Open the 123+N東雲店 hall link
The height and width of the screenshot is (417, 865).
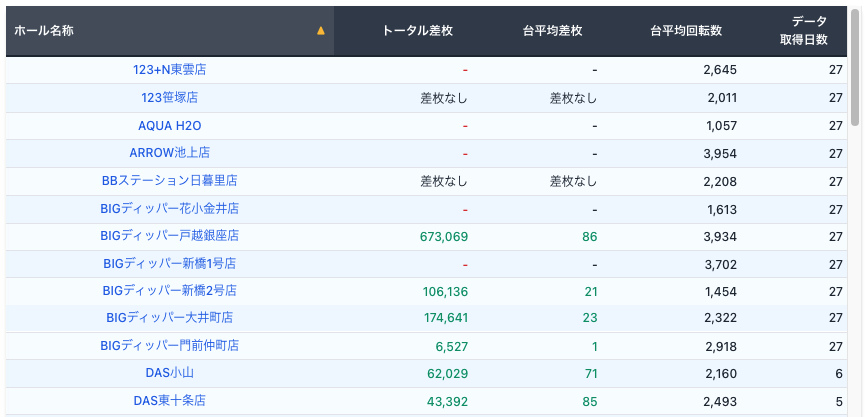[169, 70]
